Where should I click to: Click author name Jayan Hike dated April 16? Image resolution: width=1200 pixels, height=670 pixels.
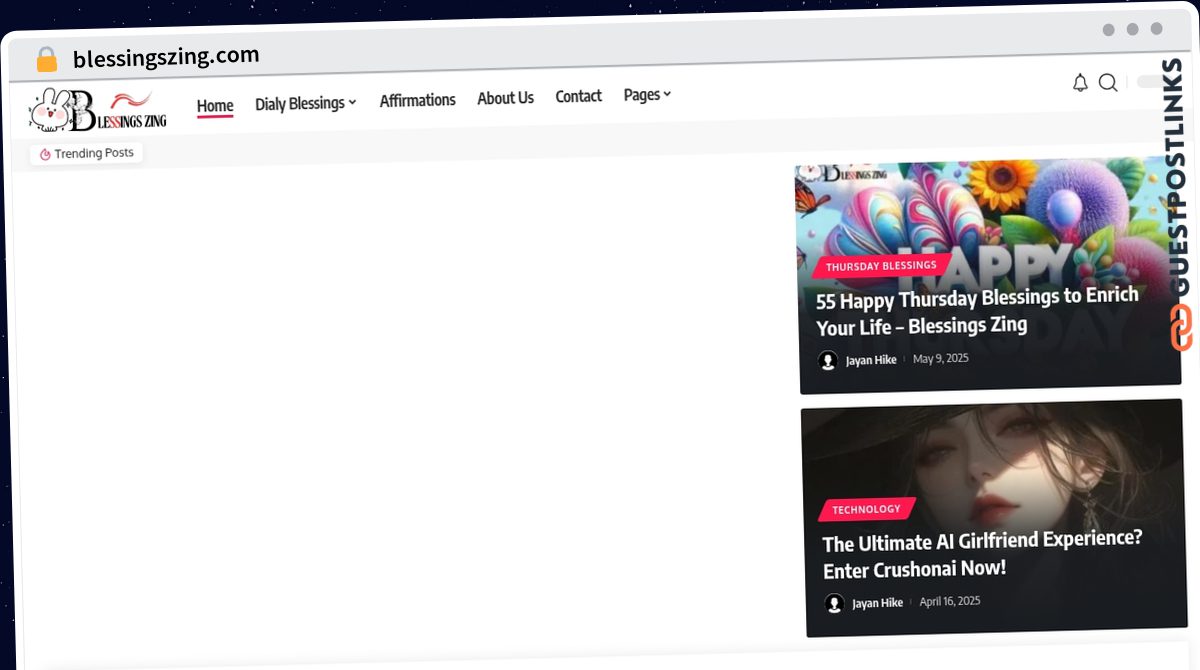877,603
